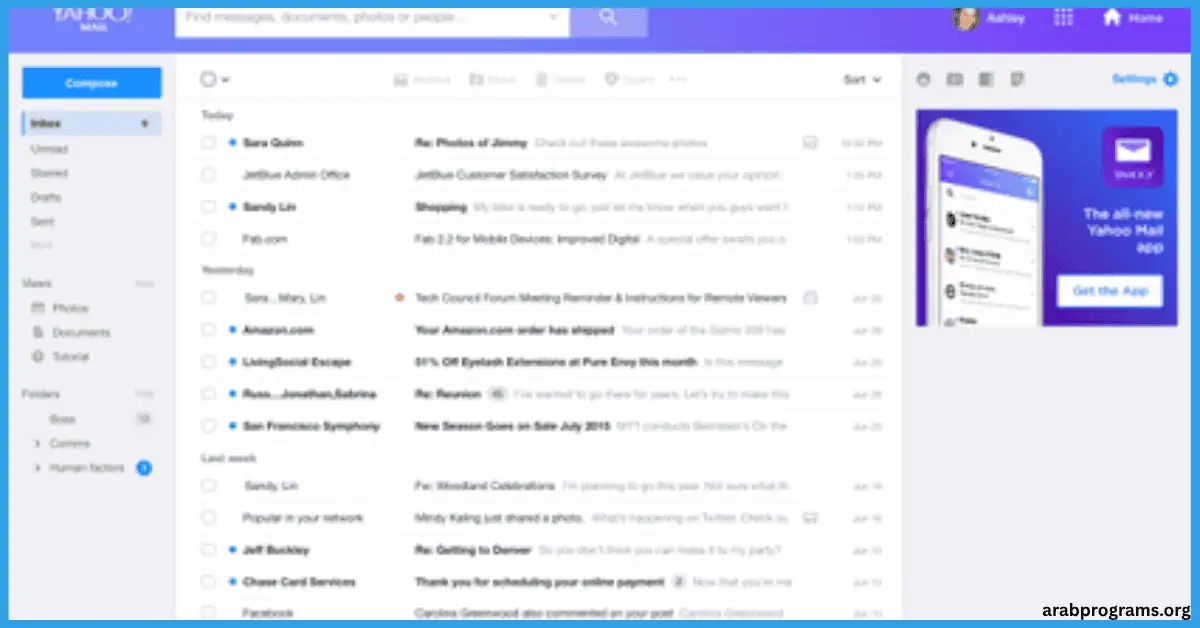This screenshot has width=1200, height=628.
Task: Click the Move toolbar icon
Action: 476,79
